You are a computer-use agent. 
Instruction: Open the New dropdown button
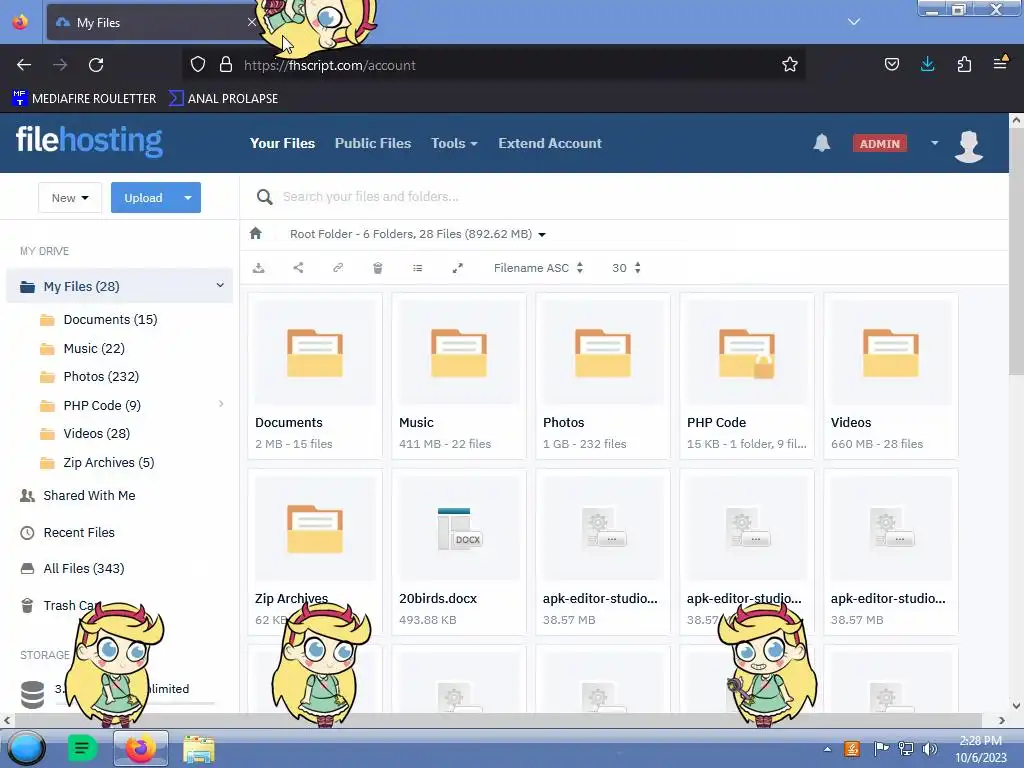(70, 197)
